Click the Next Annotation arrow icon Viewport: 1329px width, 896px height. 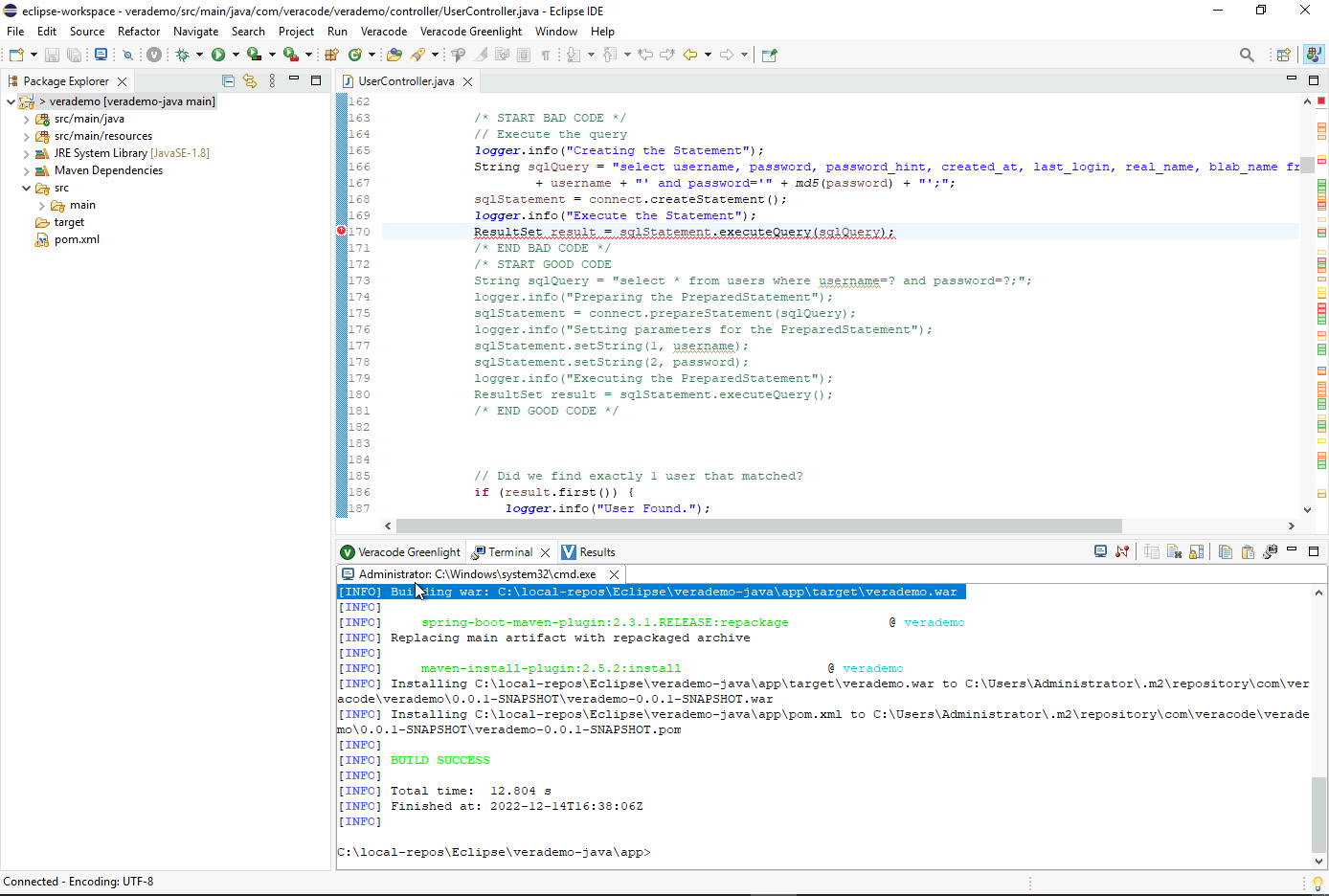pos(574,55)
